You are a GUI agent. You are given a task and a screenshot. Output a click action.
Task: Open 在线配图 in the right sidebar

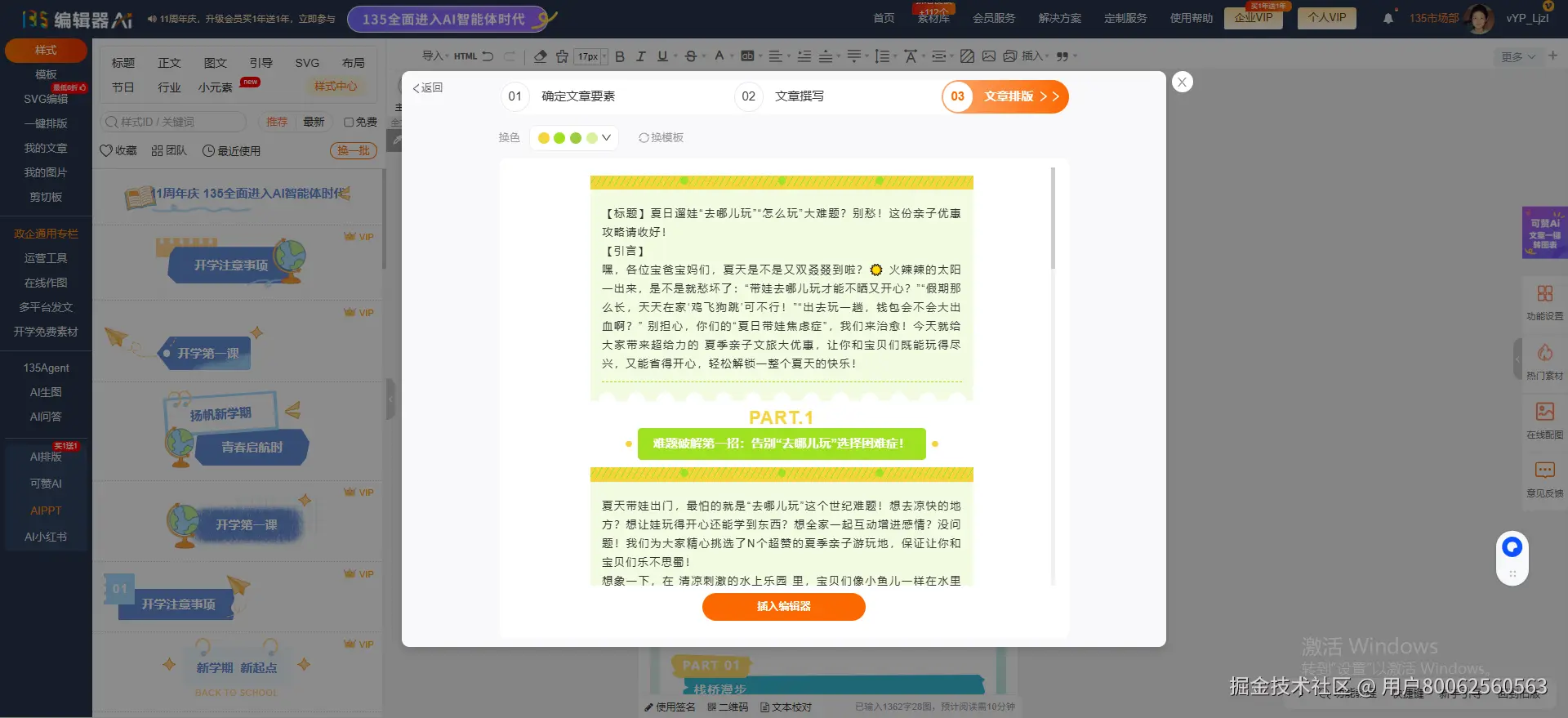click(1545, 421)
